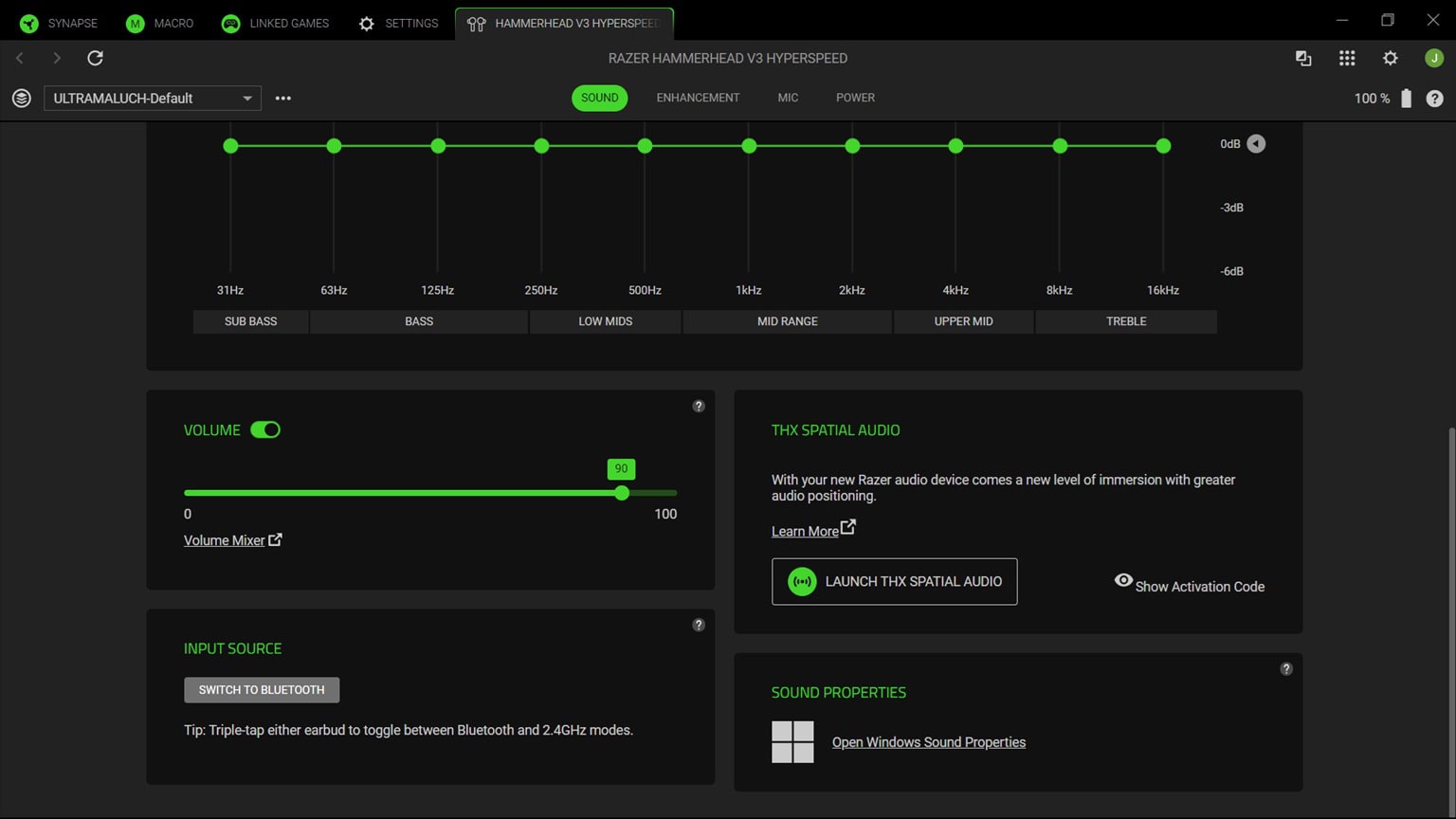The width and height of the screenshot is (1456, 819).
Task: Open the Settings tab
Action: point(398,23)
